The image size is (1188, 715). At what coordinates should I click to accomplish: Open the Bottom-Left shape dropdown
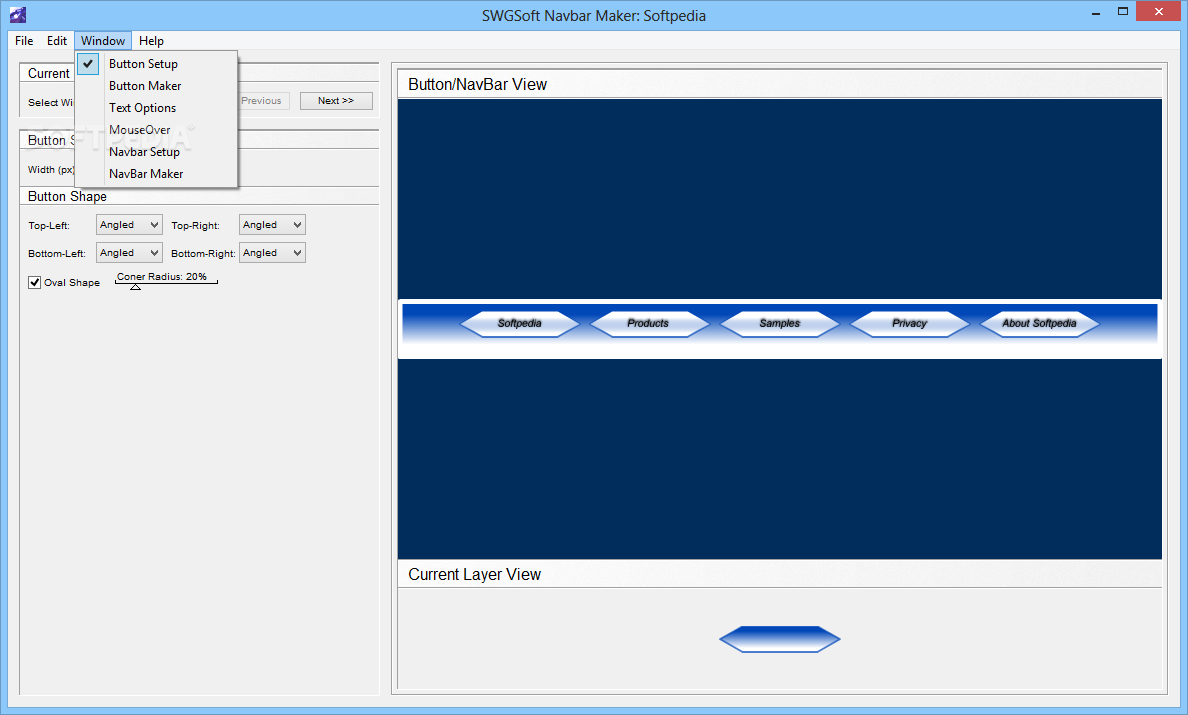[x=129, y=253]
